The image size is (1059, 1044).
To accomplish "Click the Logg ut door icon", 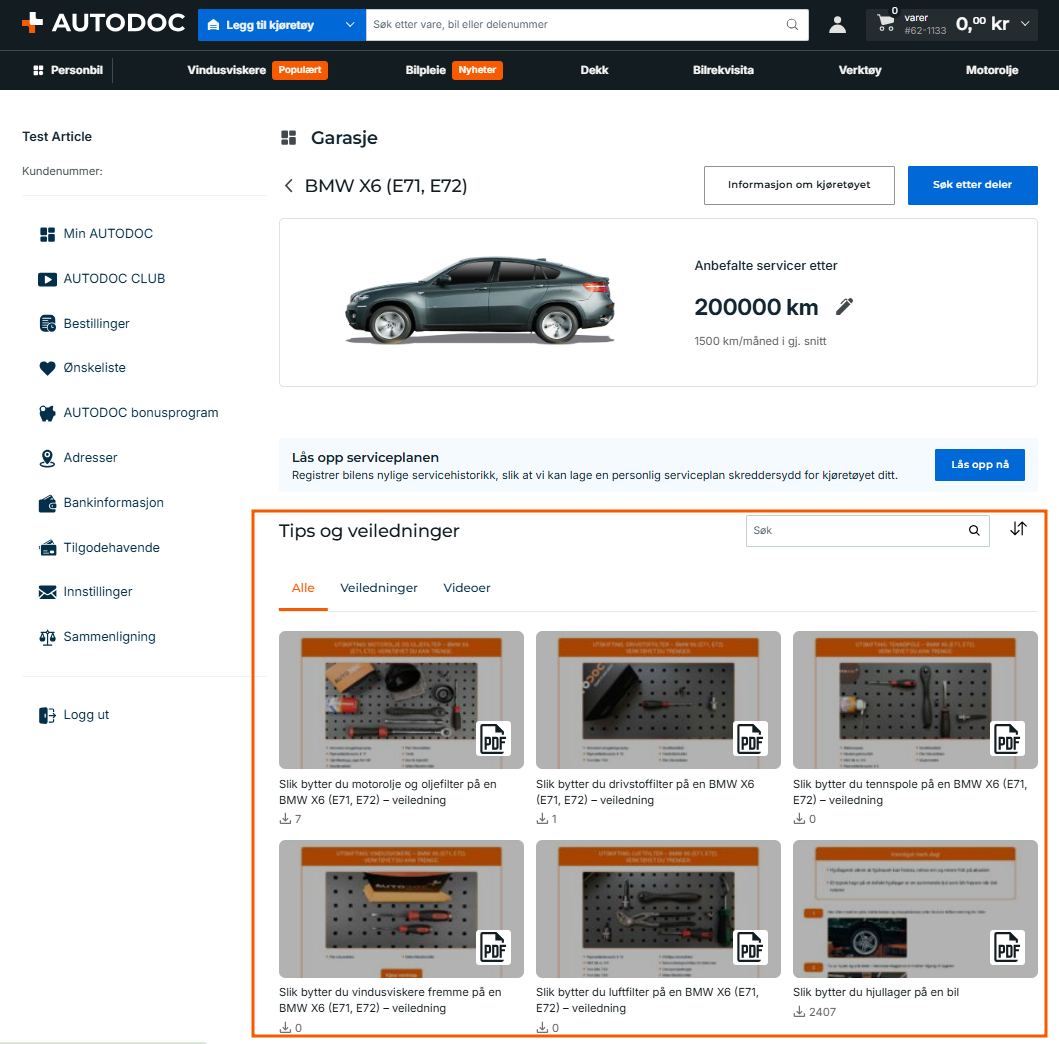I will [47, 715].
